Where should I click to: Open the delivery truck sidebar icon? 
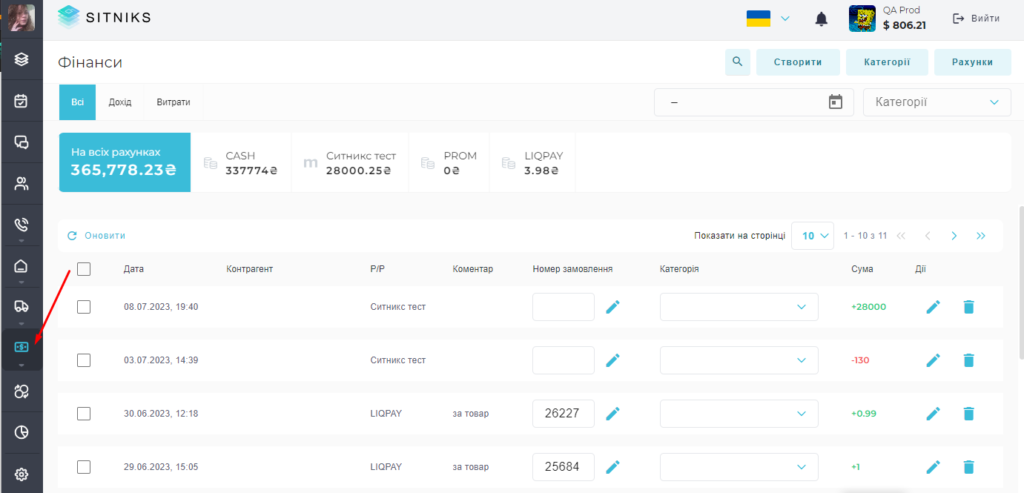pos(22,306)
